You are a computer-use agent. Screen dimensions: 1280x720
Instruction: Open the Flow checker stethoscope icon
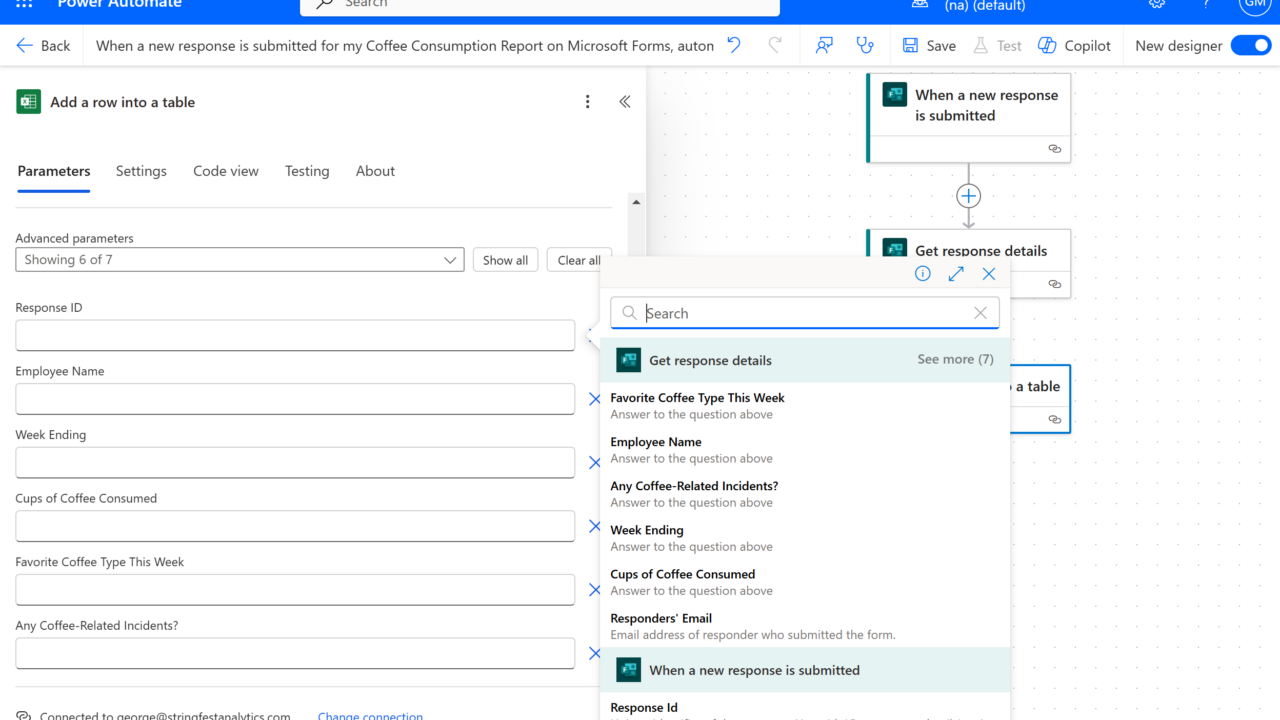(x=865, y=45)
